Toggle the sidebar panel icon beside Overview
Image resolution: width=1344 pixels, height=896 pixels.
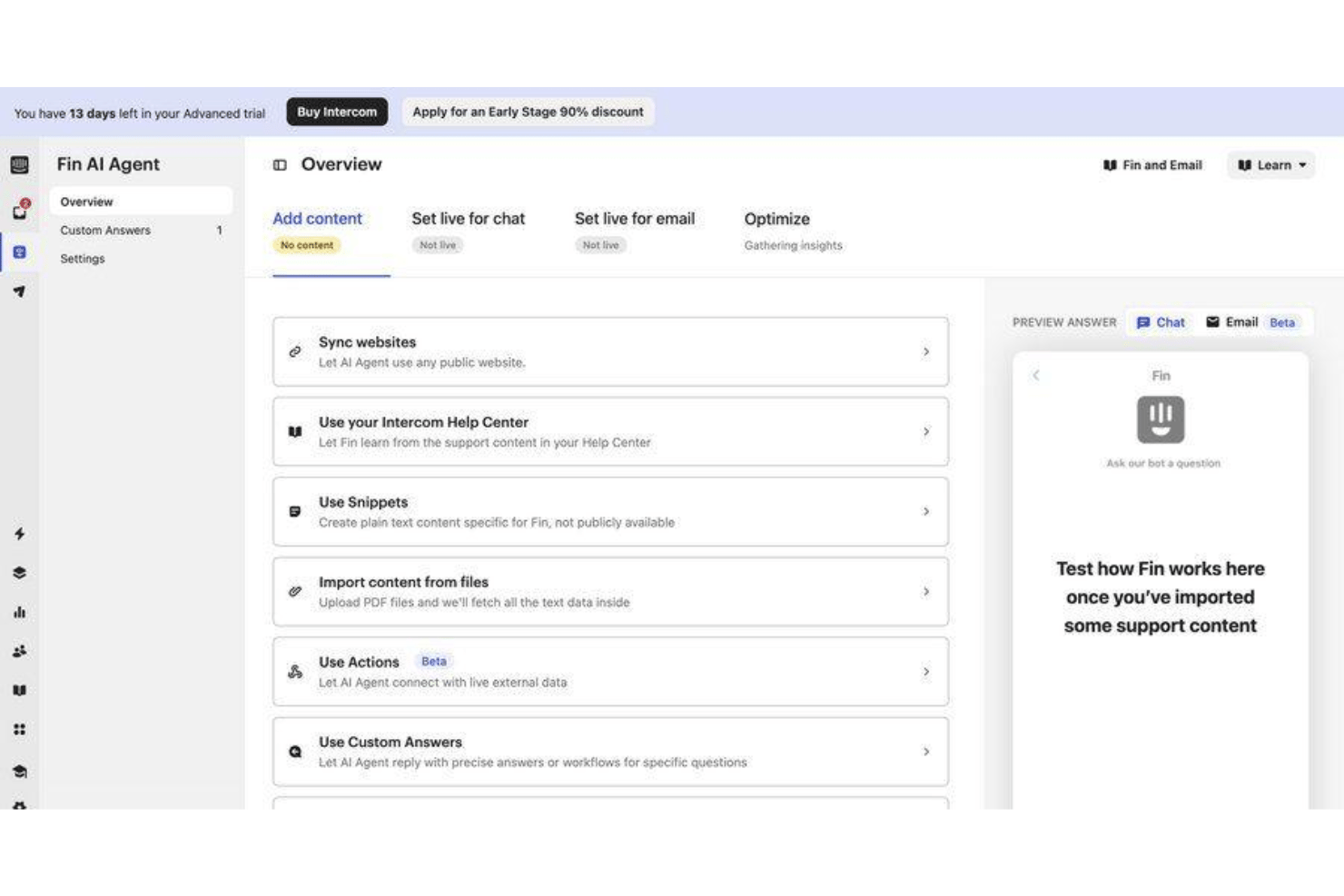tap(280, 165)
